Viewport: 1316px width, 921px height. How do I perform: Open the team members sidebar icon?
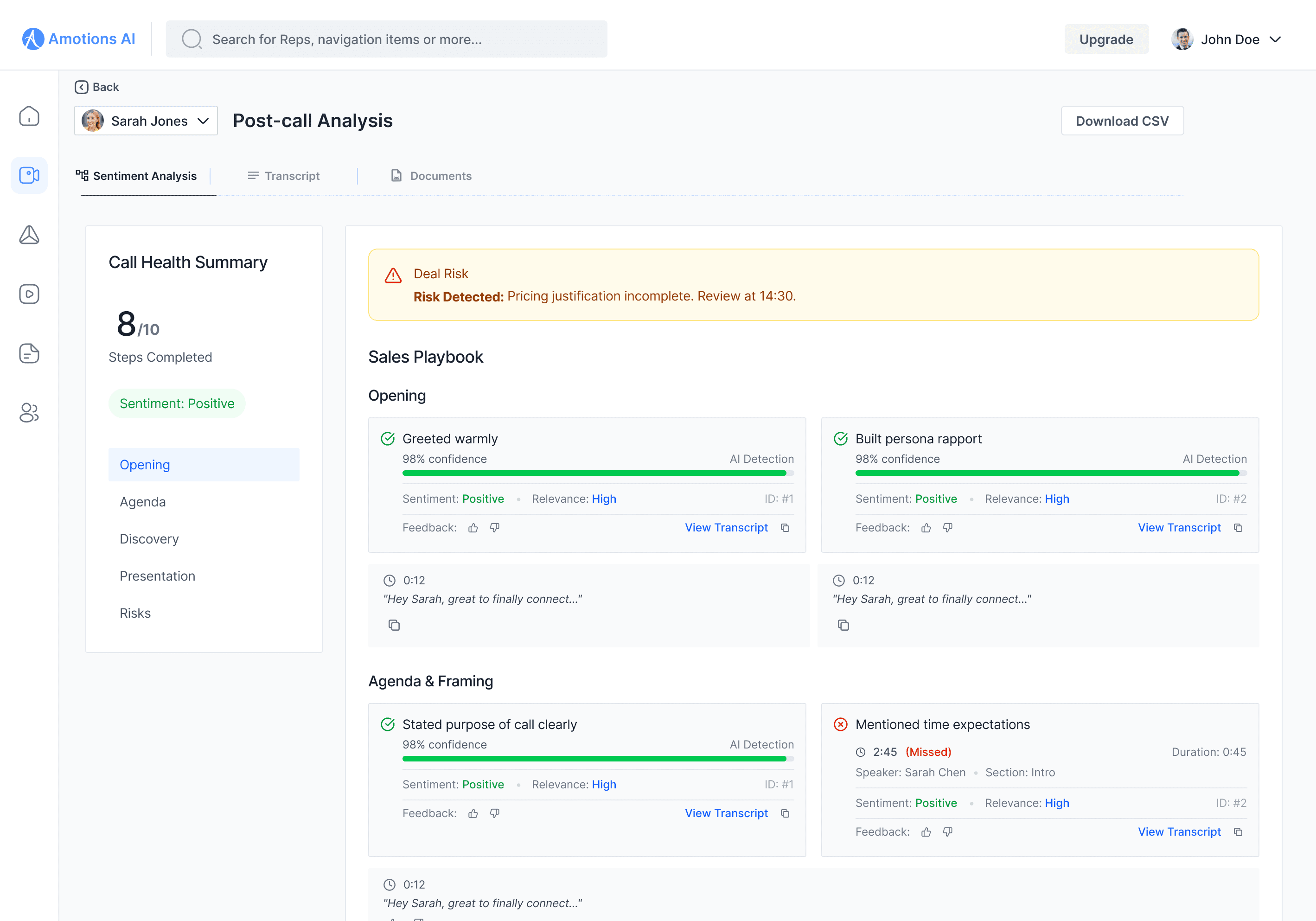coord(29,413)
